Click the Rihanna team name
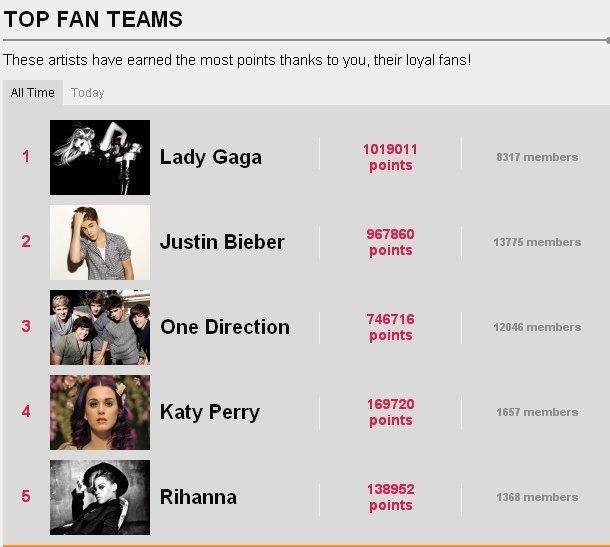Screen dimensions: 610x547 click(x=198, y=497)
